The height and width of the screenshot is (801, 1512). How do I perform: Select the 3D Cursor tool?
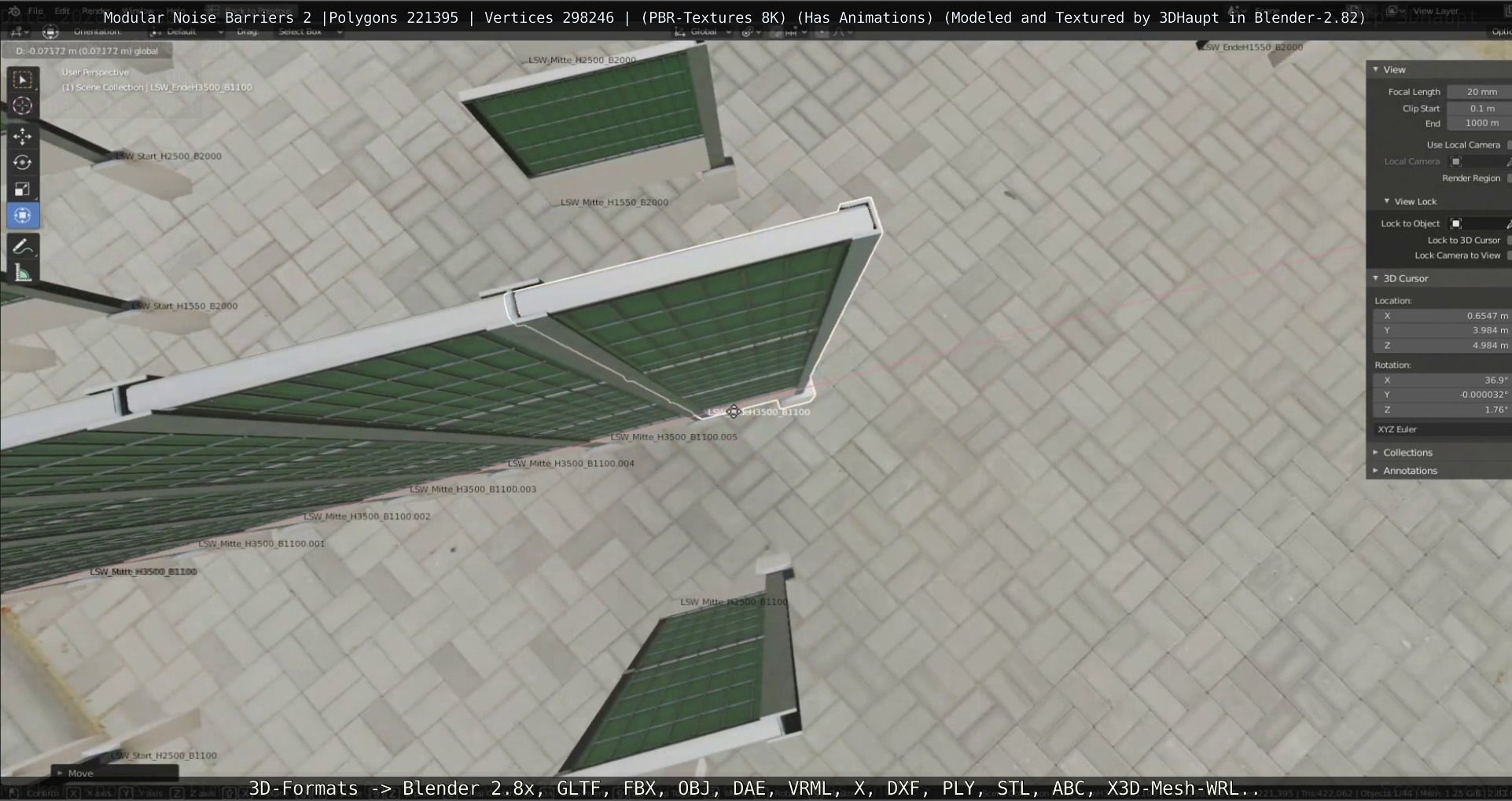coord(22,106)
